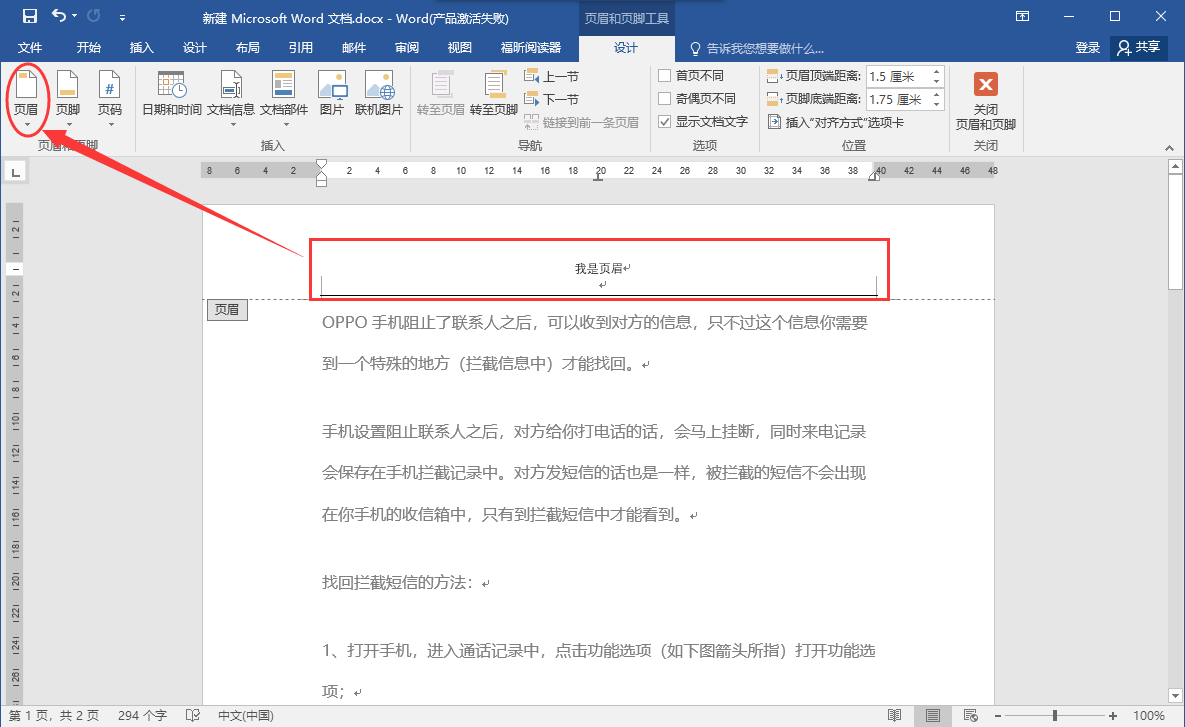Expand the 页码 (page number) dropdown
Image resolution: width=1185 pixels, height=727 pixels.
click(x=110, y=98)
